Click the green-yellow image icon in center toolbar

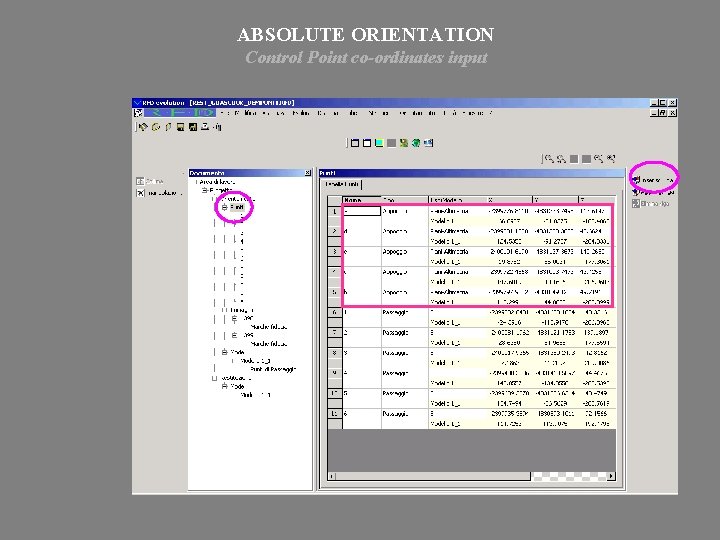404,143
